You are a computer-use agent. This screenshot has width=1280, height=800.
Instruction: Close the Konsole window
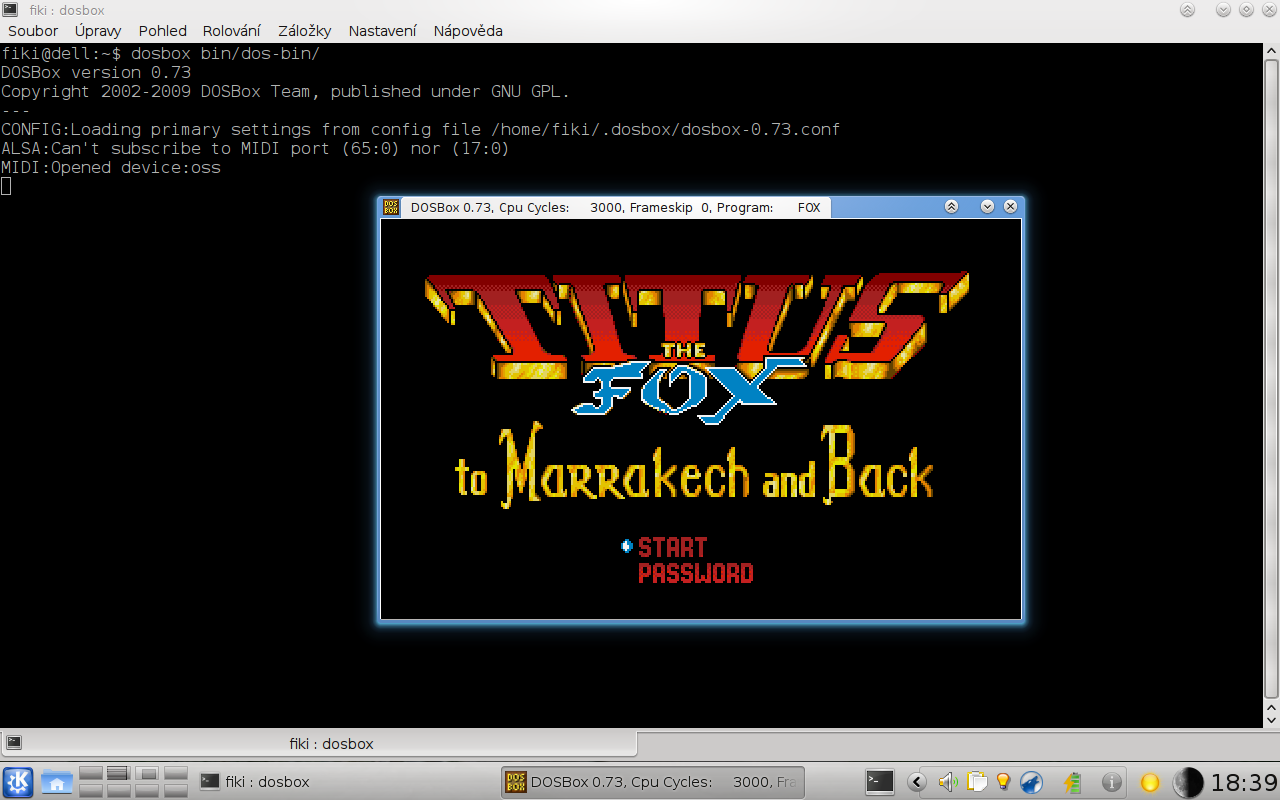1268,10
